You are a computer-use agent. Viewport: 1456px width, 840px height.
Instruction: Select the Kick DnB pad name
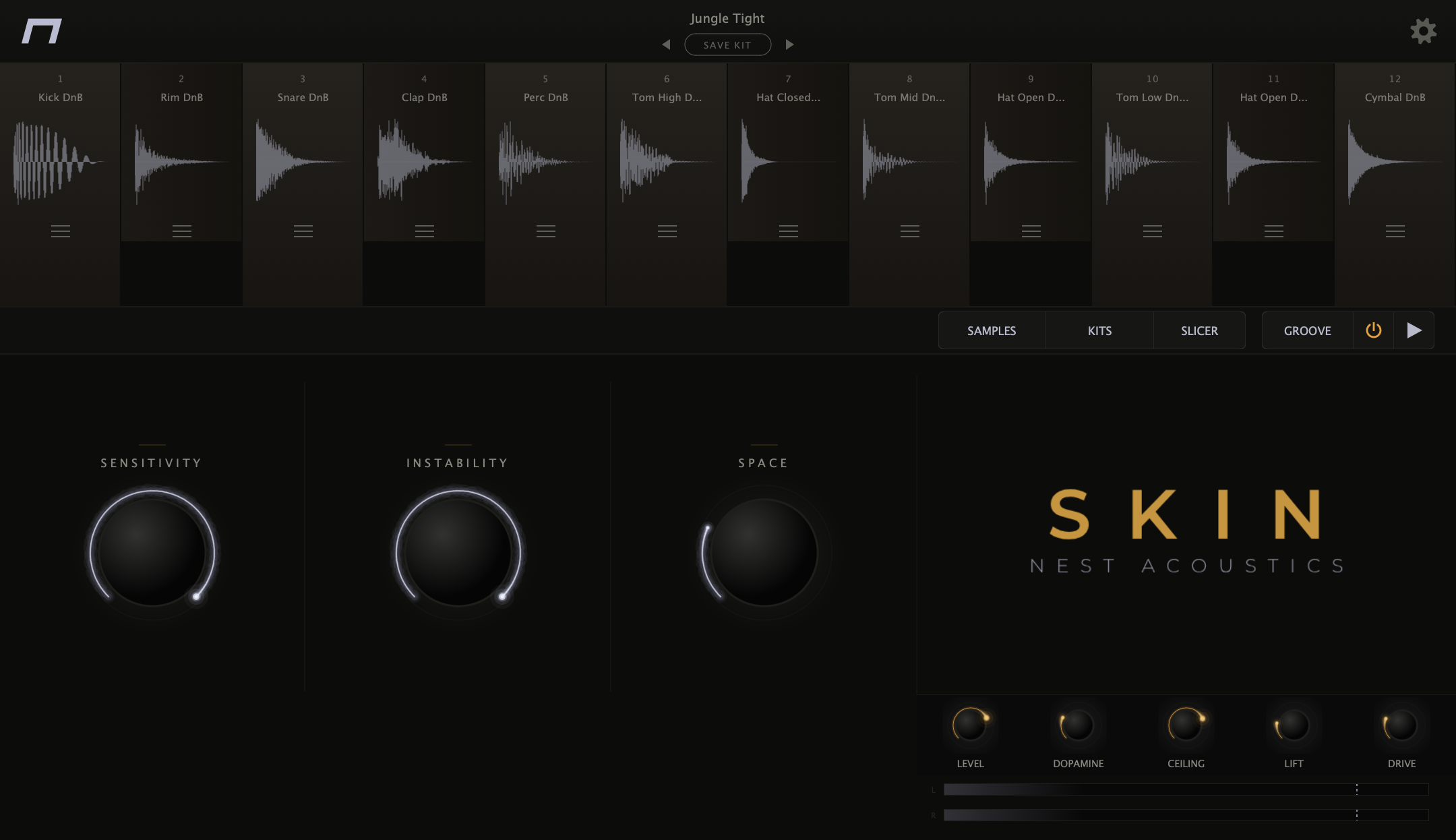coord(61,97)
